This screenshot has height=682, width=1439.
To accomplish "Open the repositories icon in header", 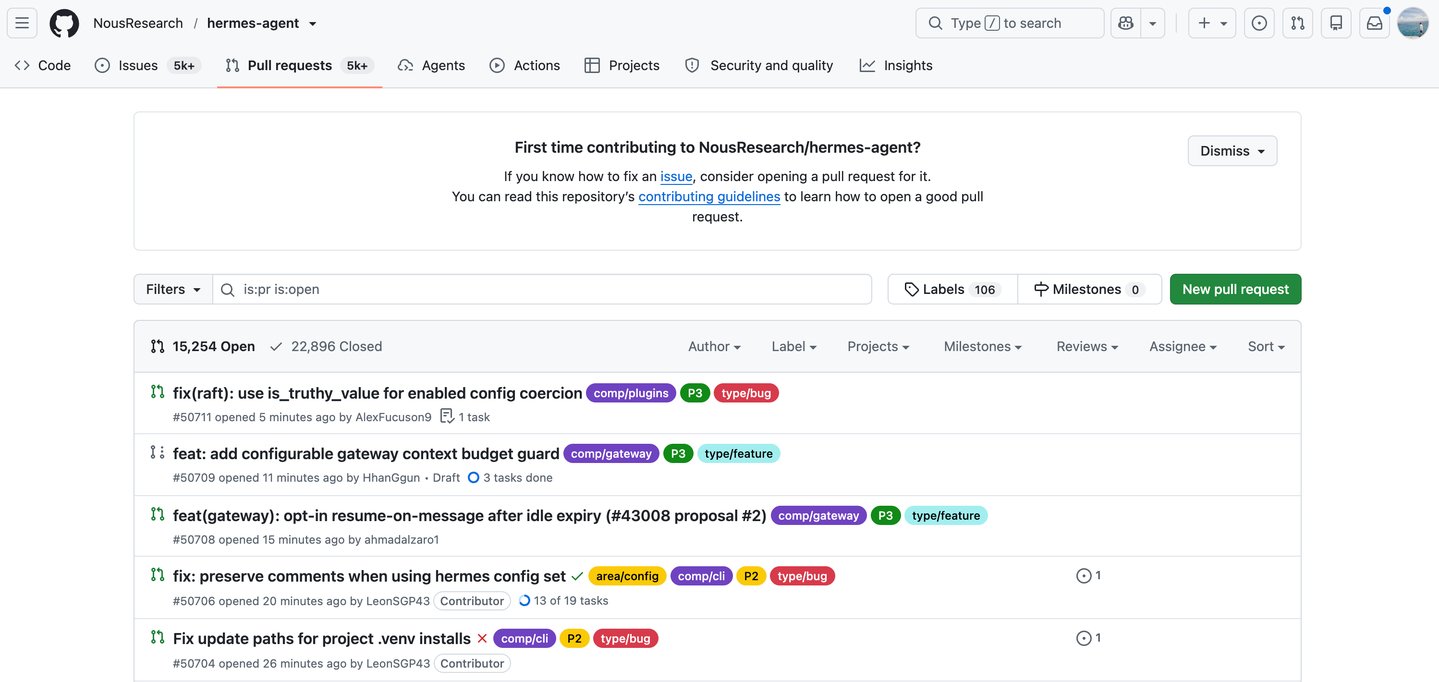I will [1336, 23].
